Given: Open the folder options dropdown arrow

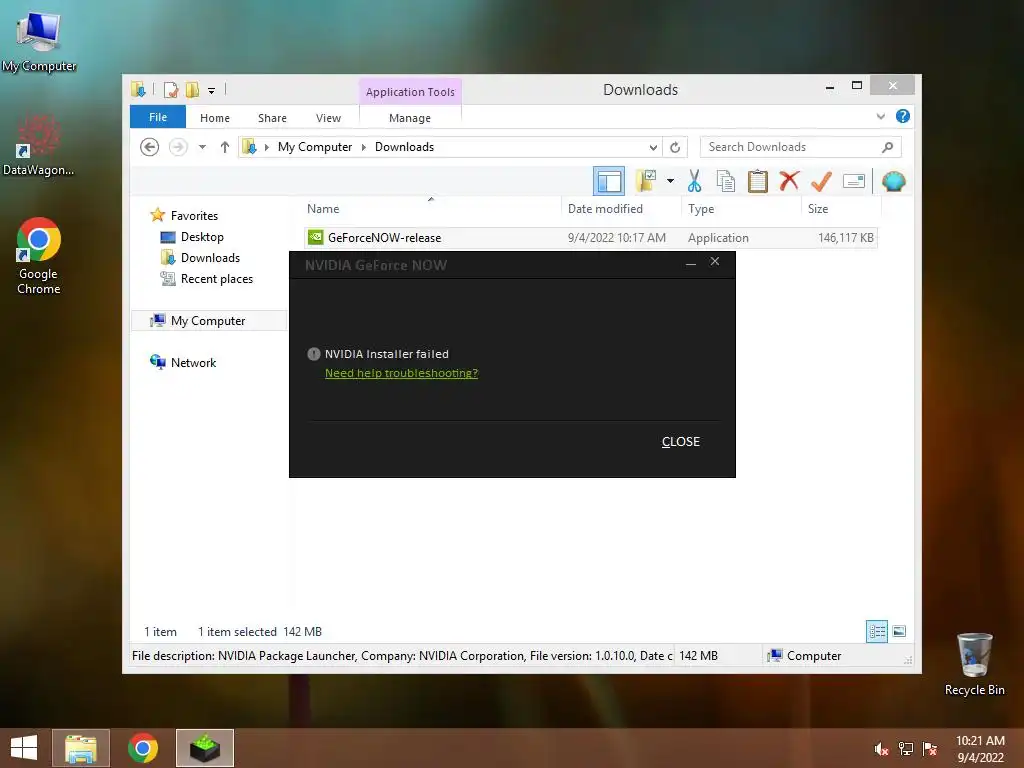Looking at the screenshot, I should coord(670,181).
